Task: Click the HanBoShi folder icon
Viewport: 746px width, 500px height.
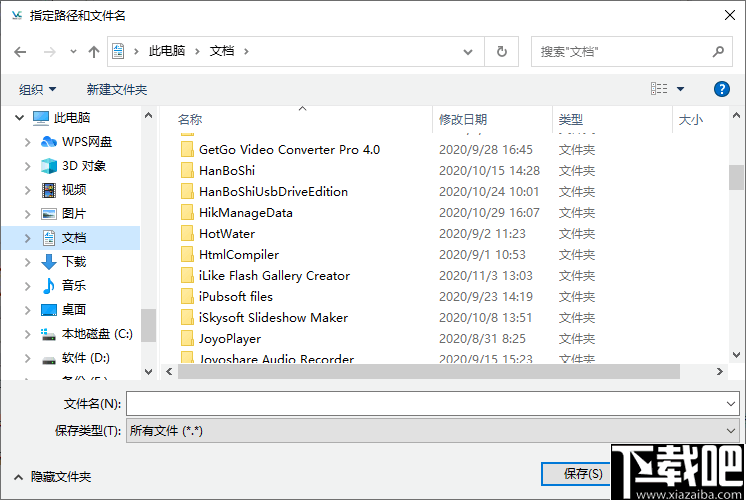Action: (187, 170)
